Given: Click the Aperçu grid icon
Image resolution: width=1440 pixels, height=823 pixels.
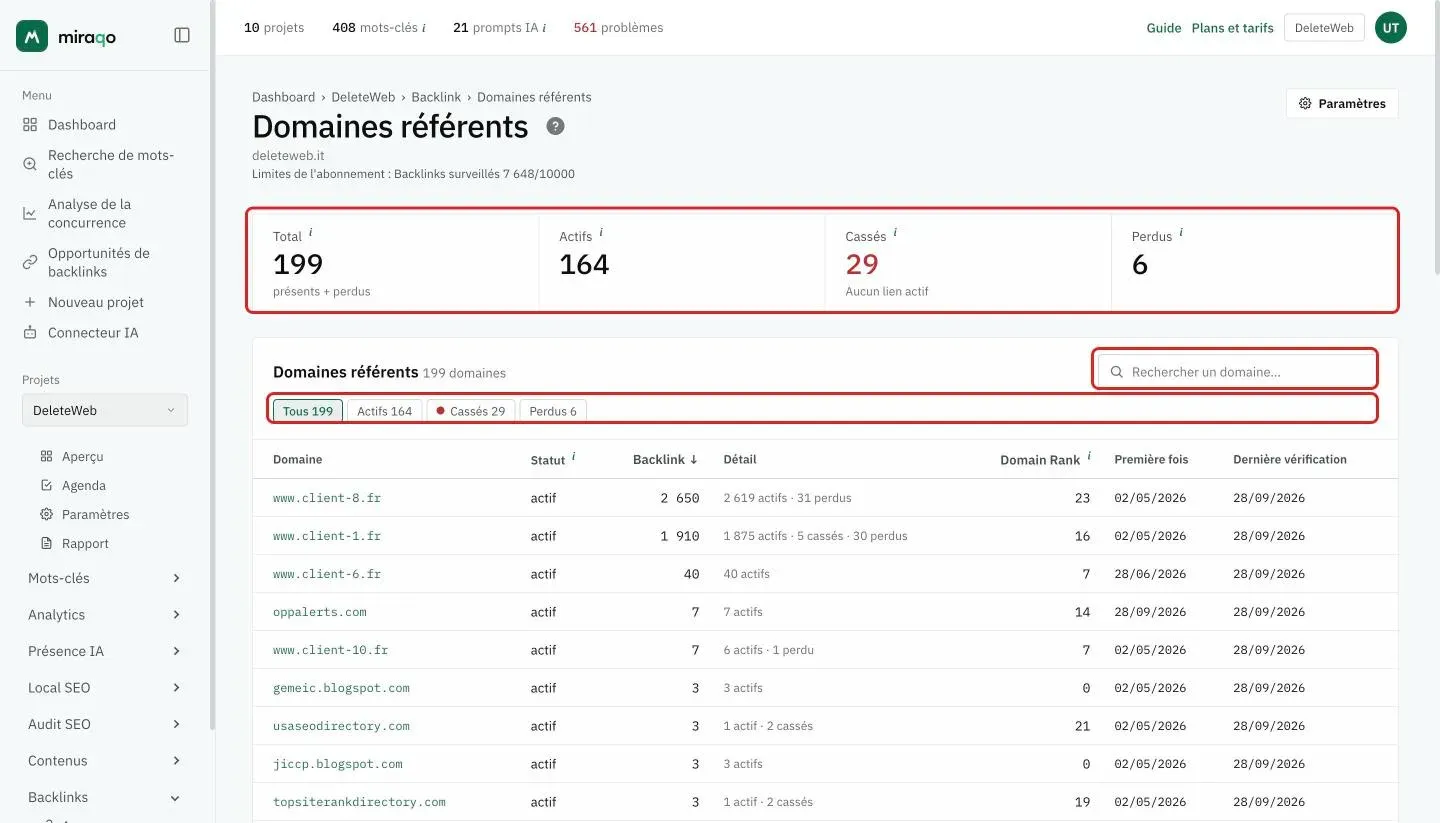Looking at the screenshot, I should (46, 456).
